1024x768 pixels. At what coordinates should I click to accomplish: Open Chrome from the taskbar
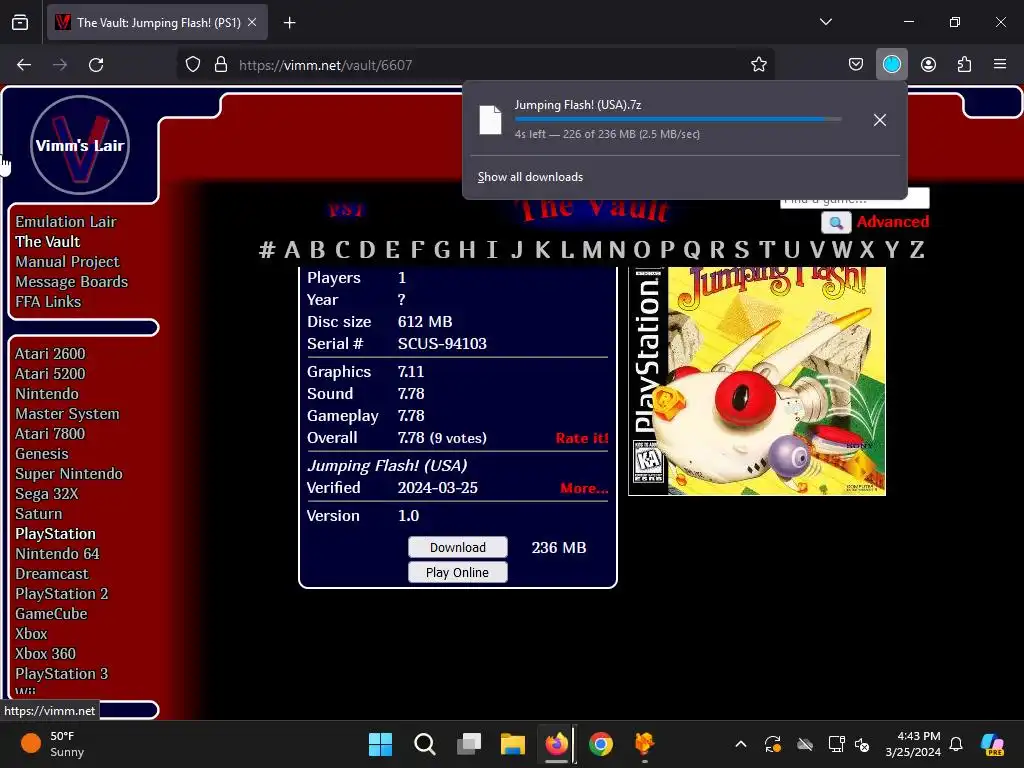pyautogui.click(x=601, y=744)
